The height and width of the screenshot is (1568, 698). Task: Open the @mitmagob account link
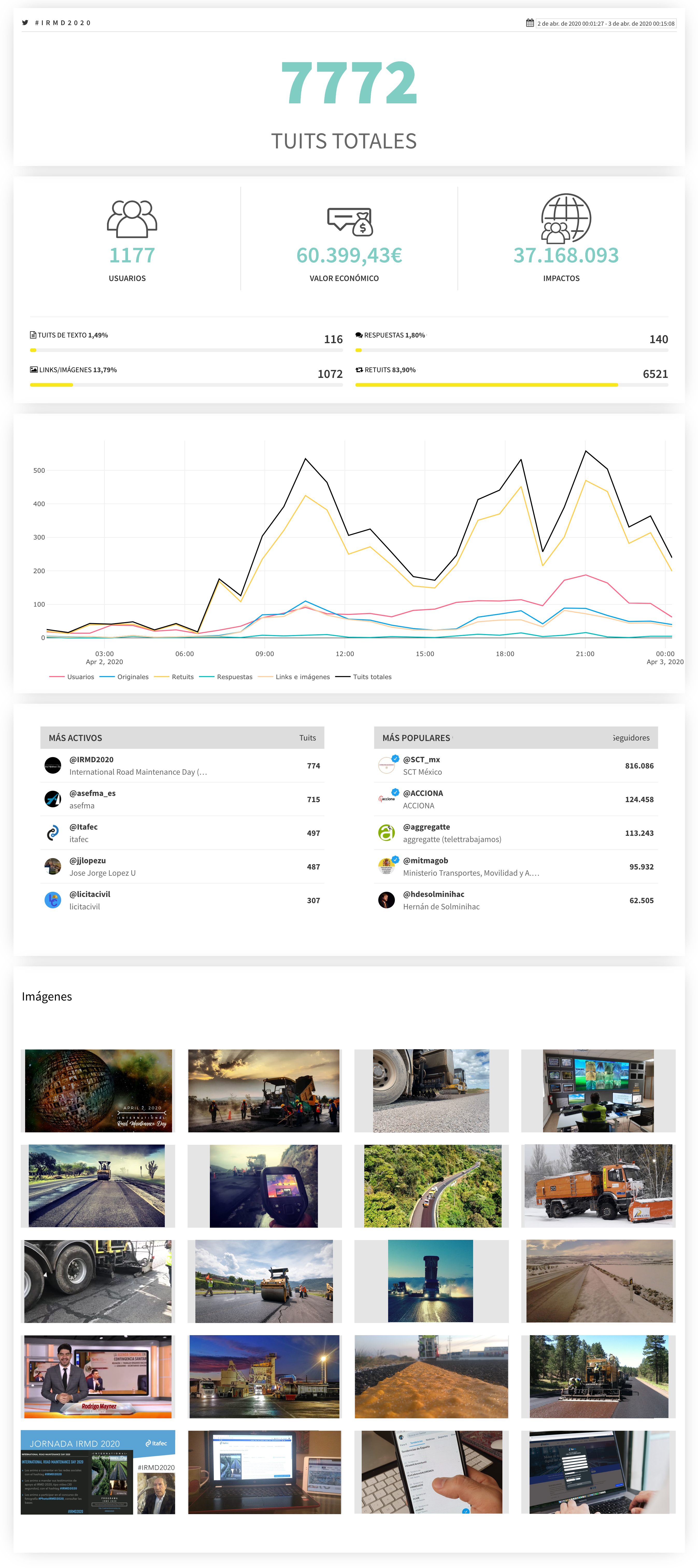click(x=426, y=861)
